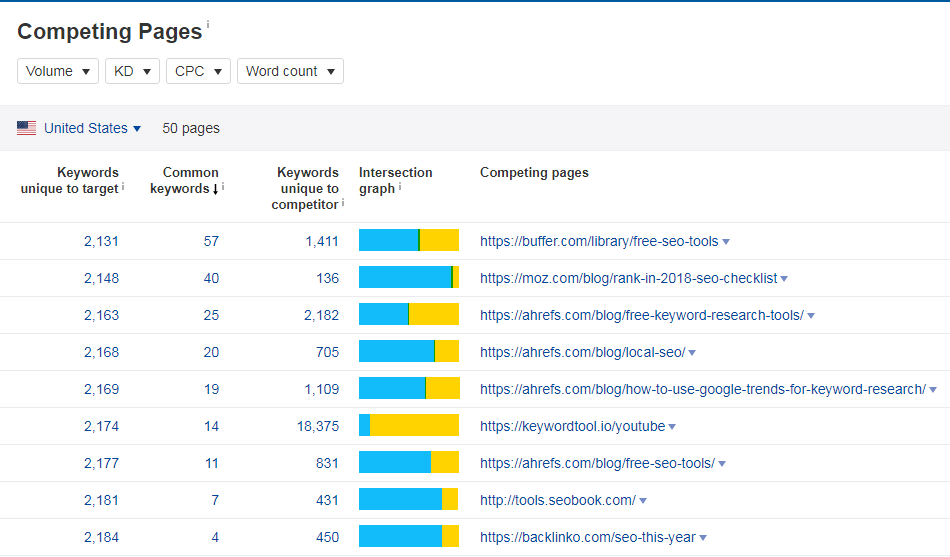Image resolution: width=950 pixels, height=557 pixels.
Task: Click intersection graph bar for moz.com row
Action: pos(409,277)
